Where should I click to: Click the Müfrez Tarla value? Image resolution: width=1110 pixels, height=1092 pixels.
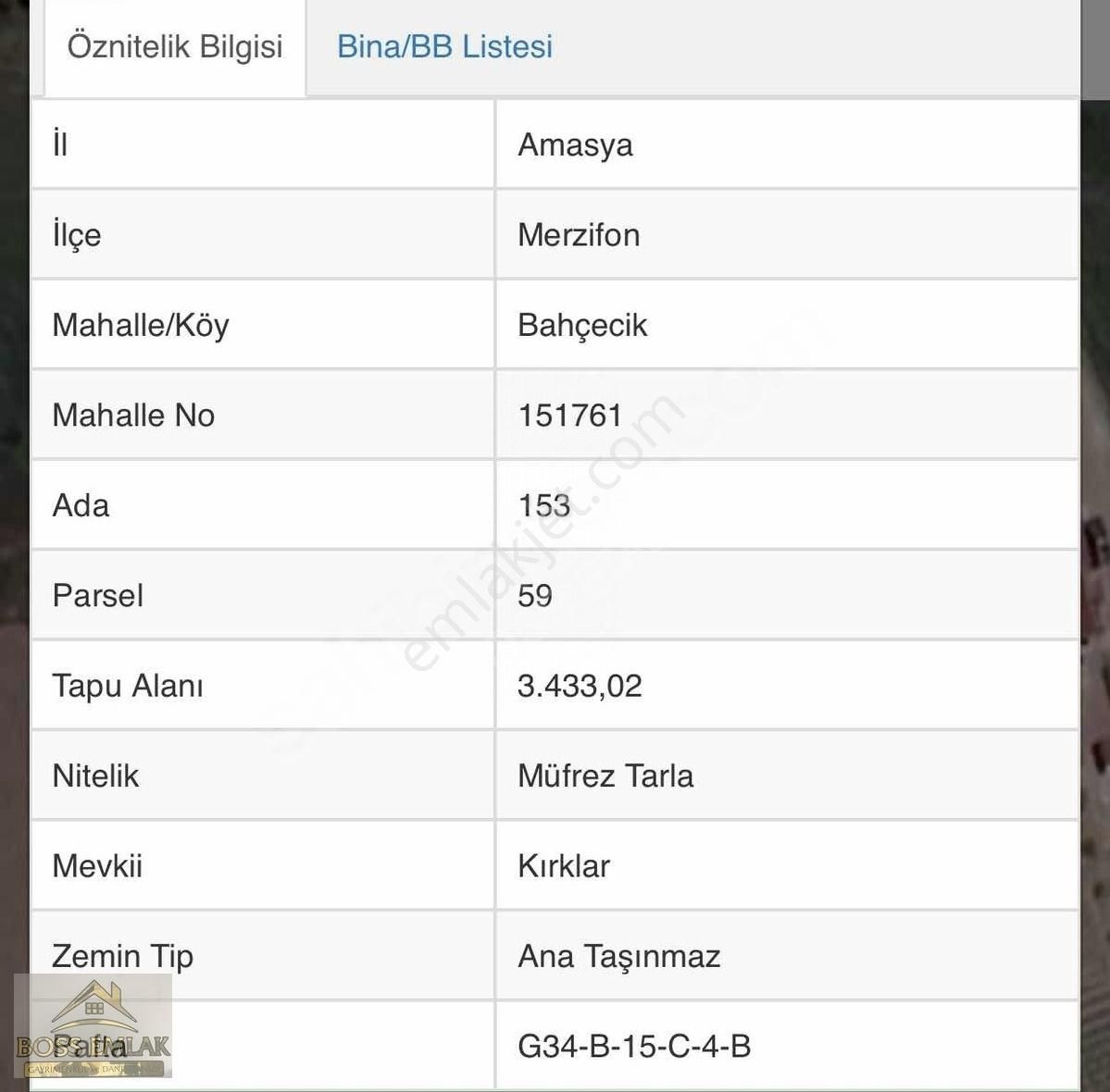coord(605,776)
